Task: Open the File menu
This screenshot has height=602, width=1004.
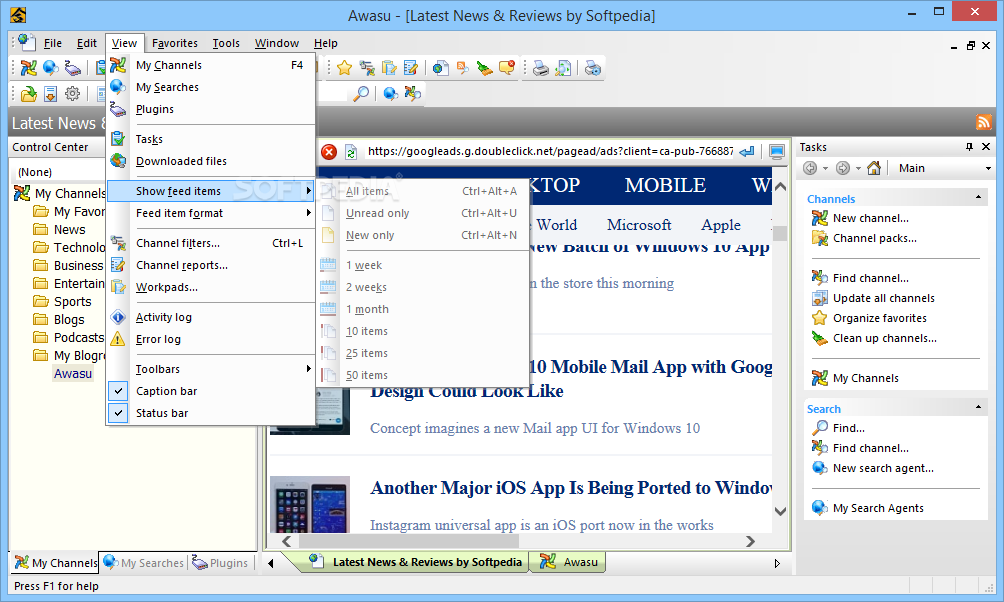Action: tap(53, 43)
